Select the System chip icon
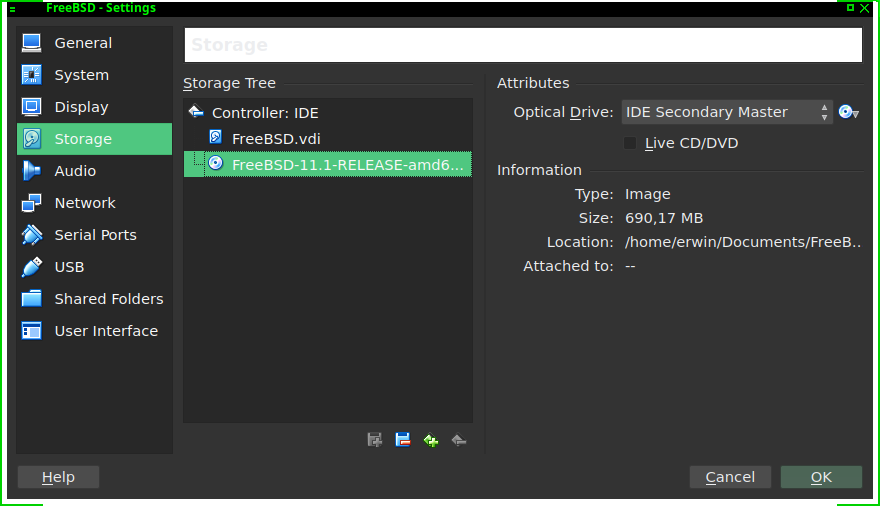 coord(31,75)
